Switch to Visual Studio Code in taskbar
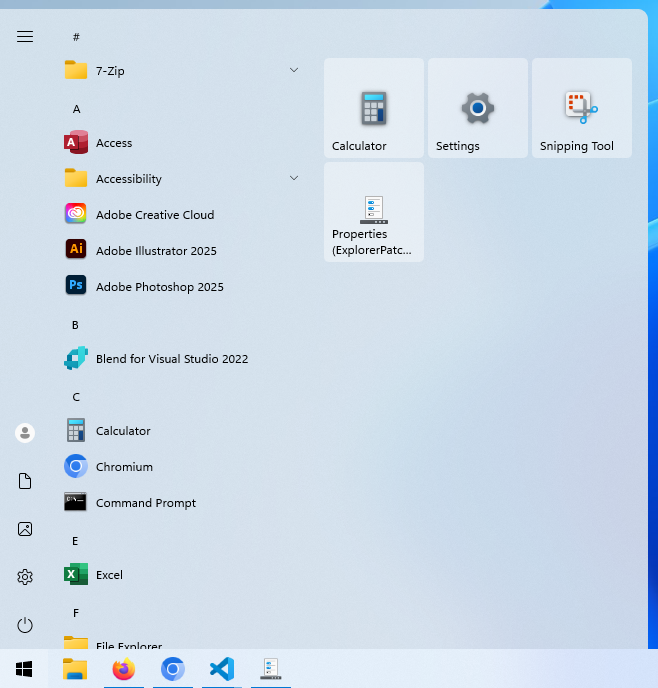This screenshot has height=688, width=658. pos(222,669)
